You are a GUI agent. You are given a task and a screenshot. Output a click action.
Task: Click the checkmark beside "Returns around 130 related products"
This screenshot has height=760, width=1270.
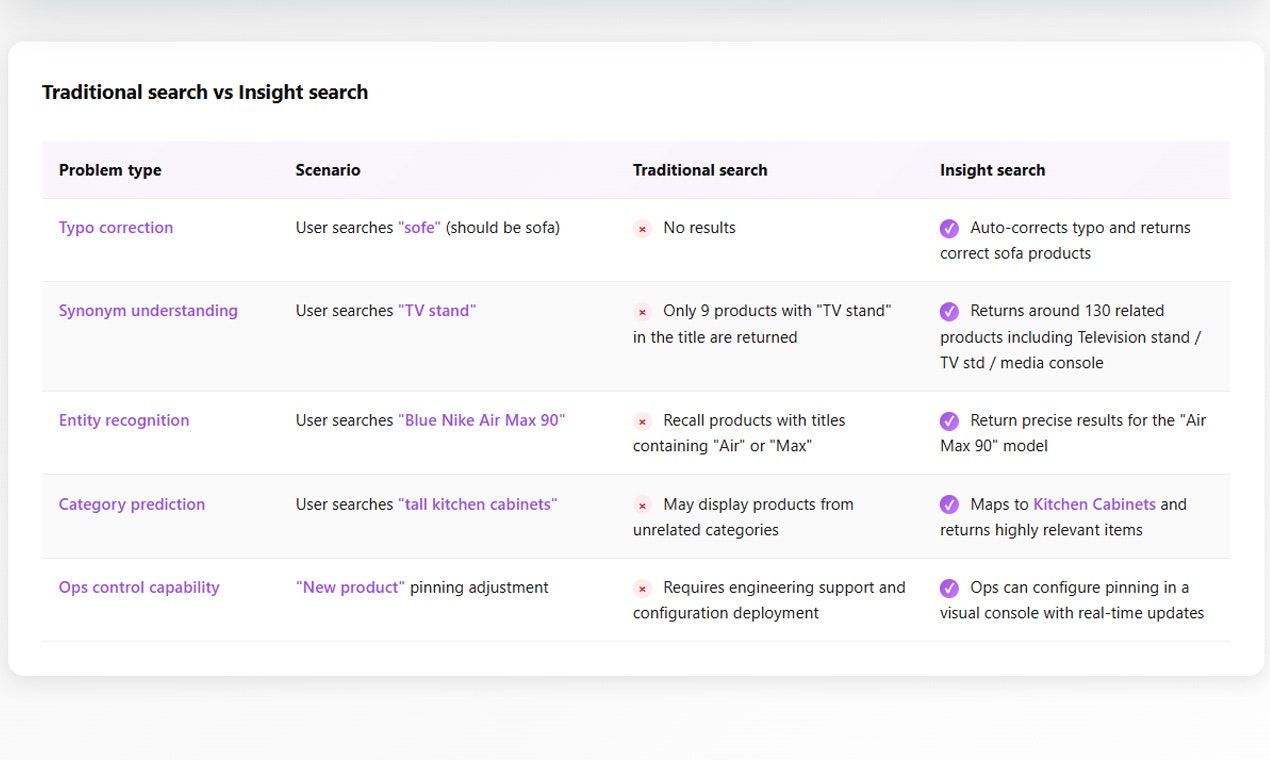click(949, 311)
